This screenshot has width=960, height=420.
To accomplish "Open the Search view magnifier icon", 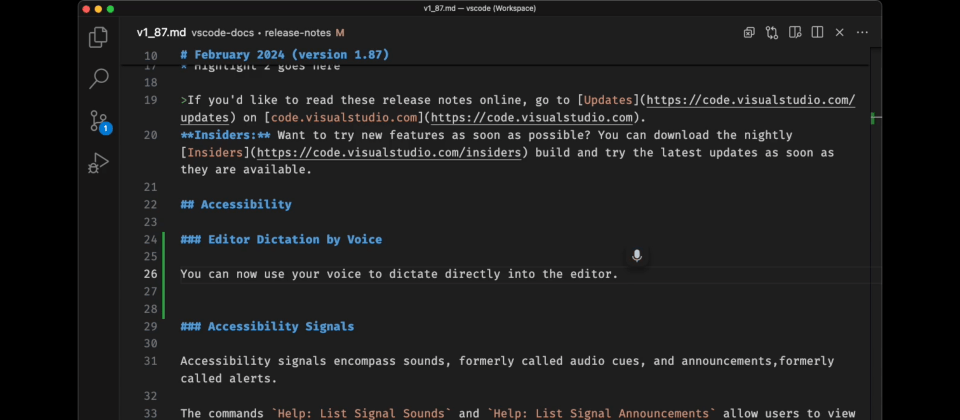I will [x=98, y=79].
